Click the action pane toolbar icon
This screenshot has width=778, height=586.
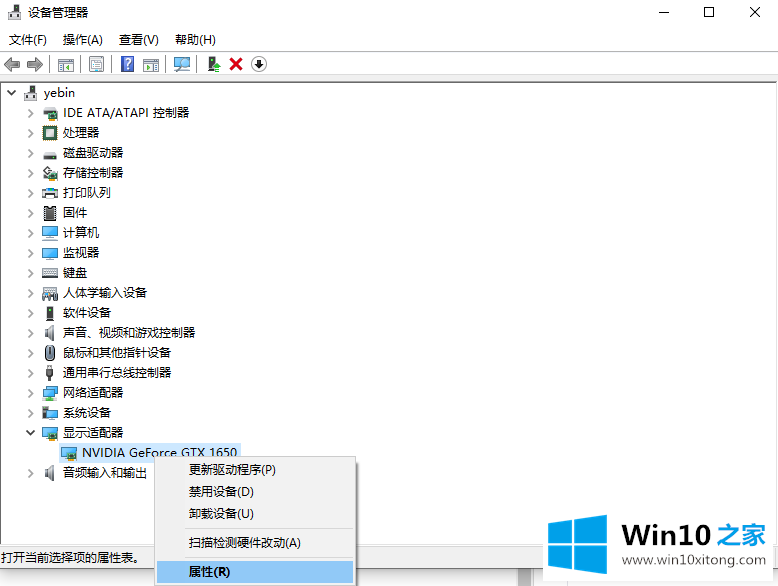coord(151,65)
